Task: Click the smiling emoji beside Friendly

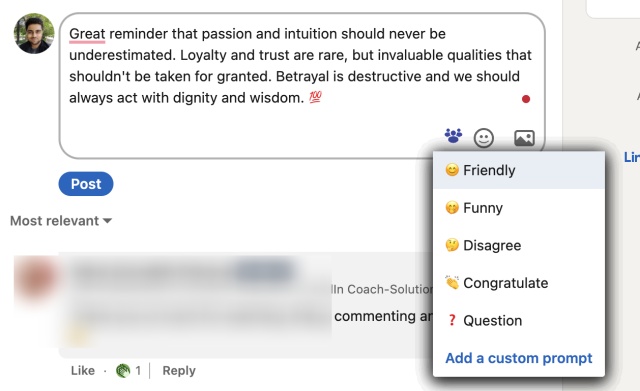Action: pyautogui.click(x=452, y=170)
